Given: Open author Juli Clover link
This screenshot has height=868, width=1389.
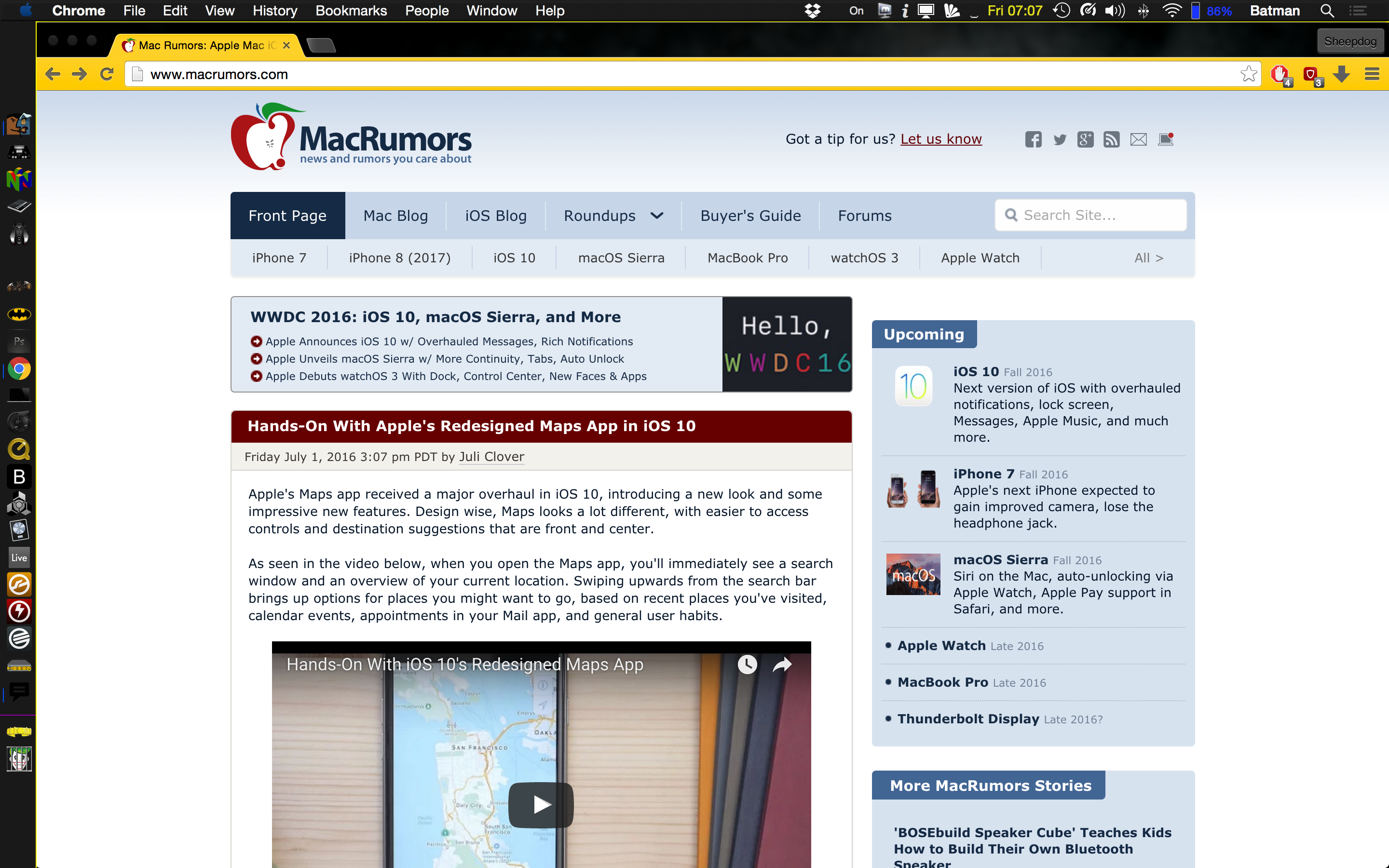Looking at the screenshot, I should click(x=491, y=457).
